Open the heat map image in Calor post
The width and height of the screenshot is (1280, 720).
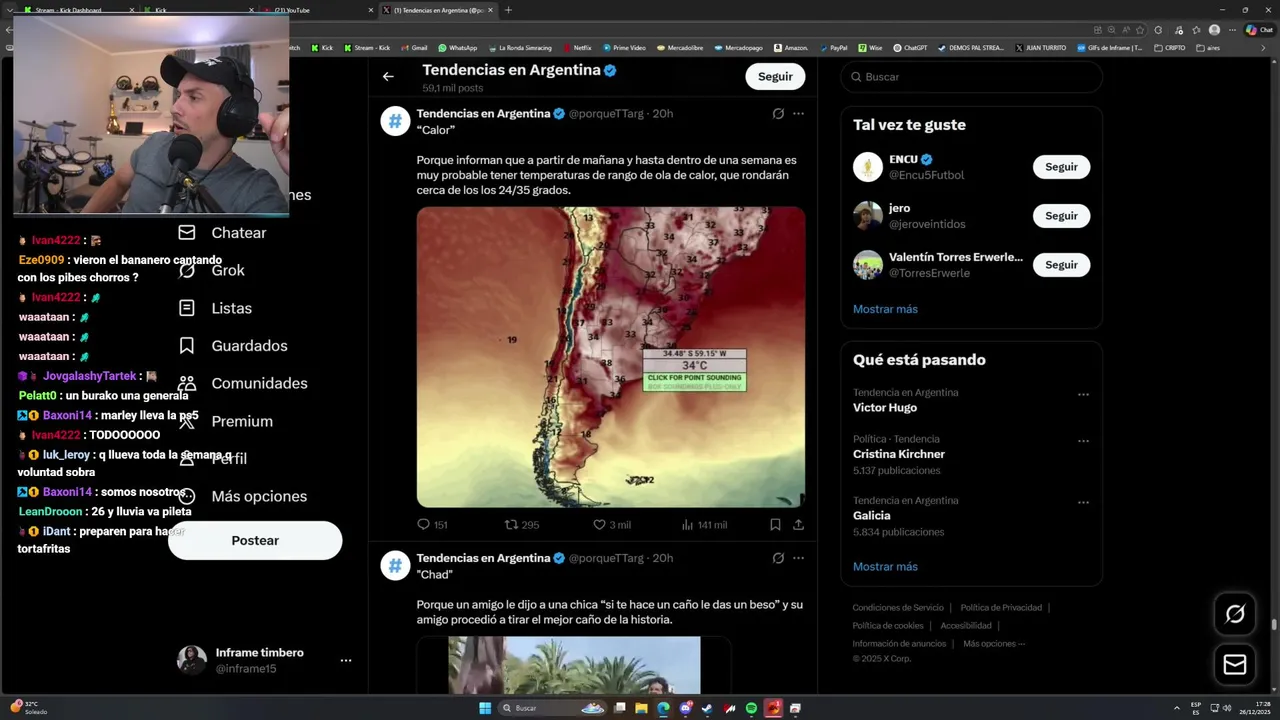pos(611,357)
